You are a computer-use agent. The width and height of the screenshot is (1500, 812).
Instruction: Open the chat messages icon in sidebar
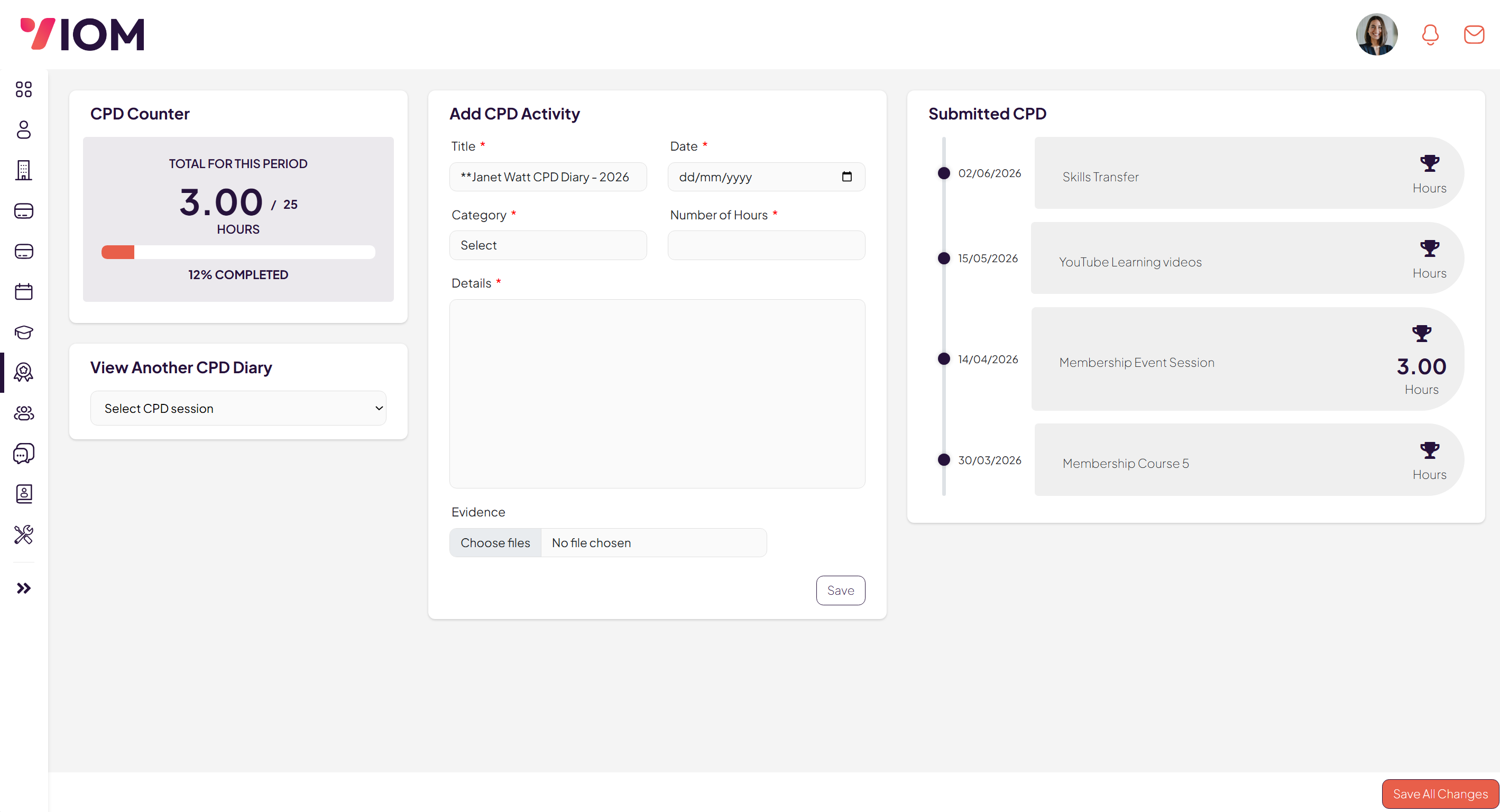point(24,454)
